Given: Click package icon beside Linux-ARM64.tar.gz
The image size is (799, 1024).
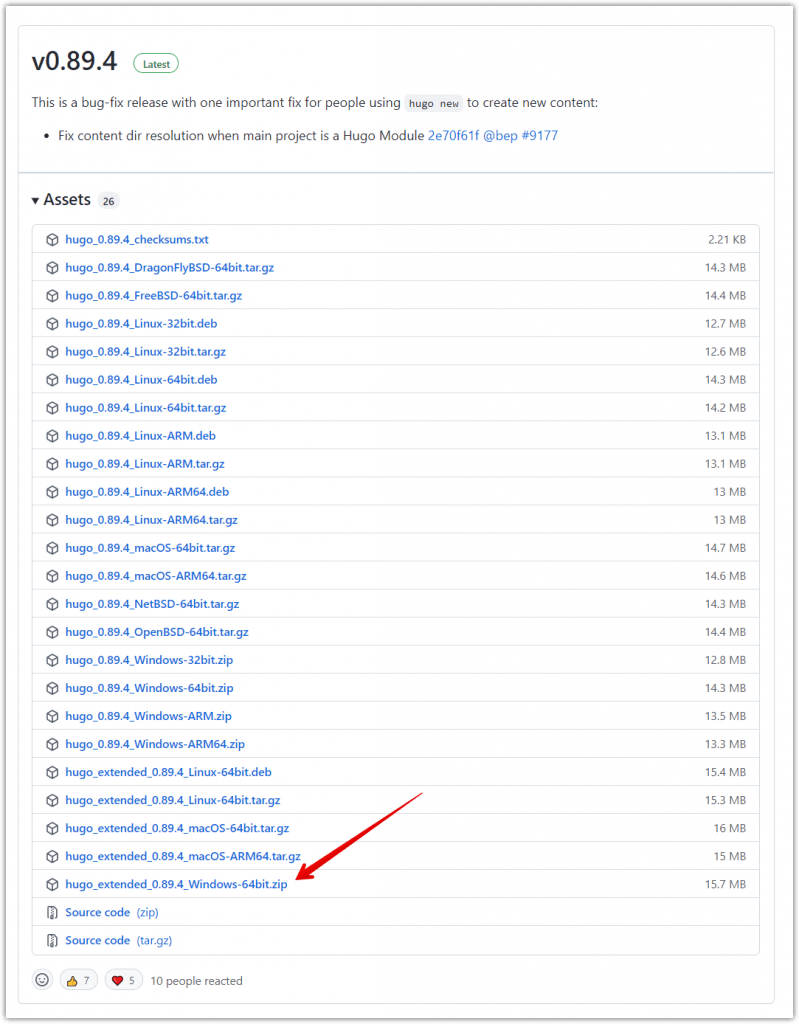Looking at the screenshot, I should tap(52, 520).
